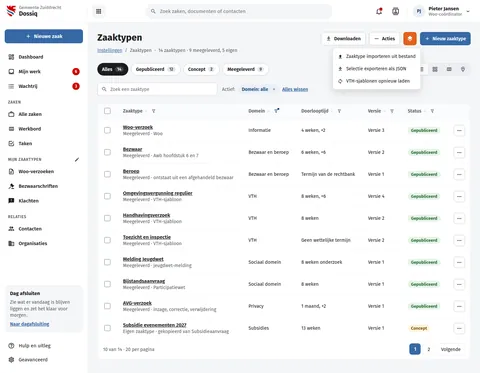Click the Downloaden button
Viewport: 480px width, 373px height.
[343, 39]
